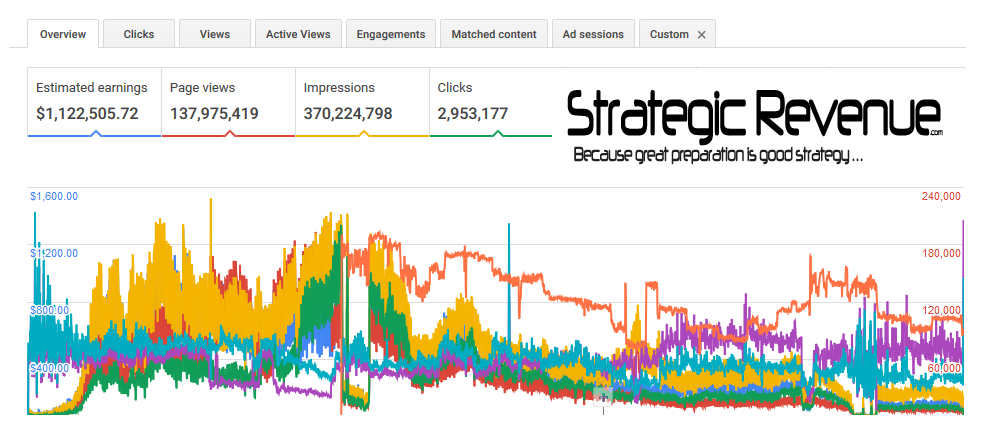
Task: Click the blue caret under Estimated earnings
Action: pyautogui.click(x=95, y=133)
